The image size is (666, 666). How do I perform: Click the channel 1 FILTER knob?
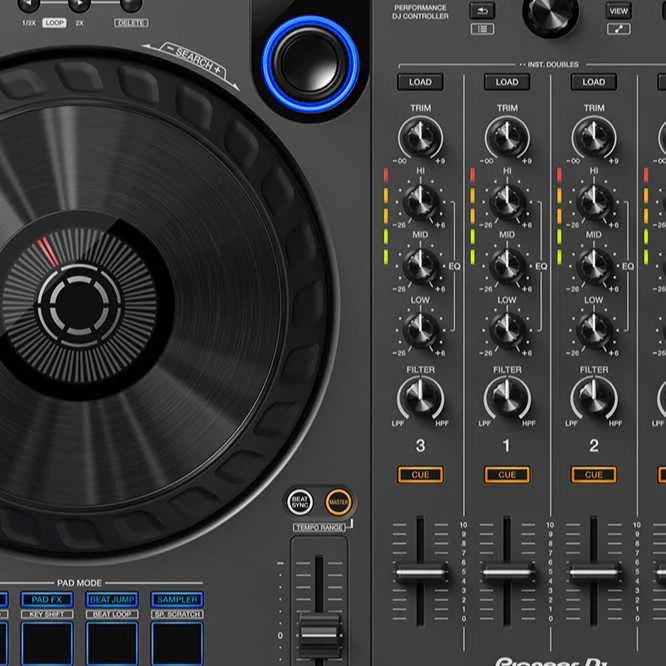pos(507,398)
